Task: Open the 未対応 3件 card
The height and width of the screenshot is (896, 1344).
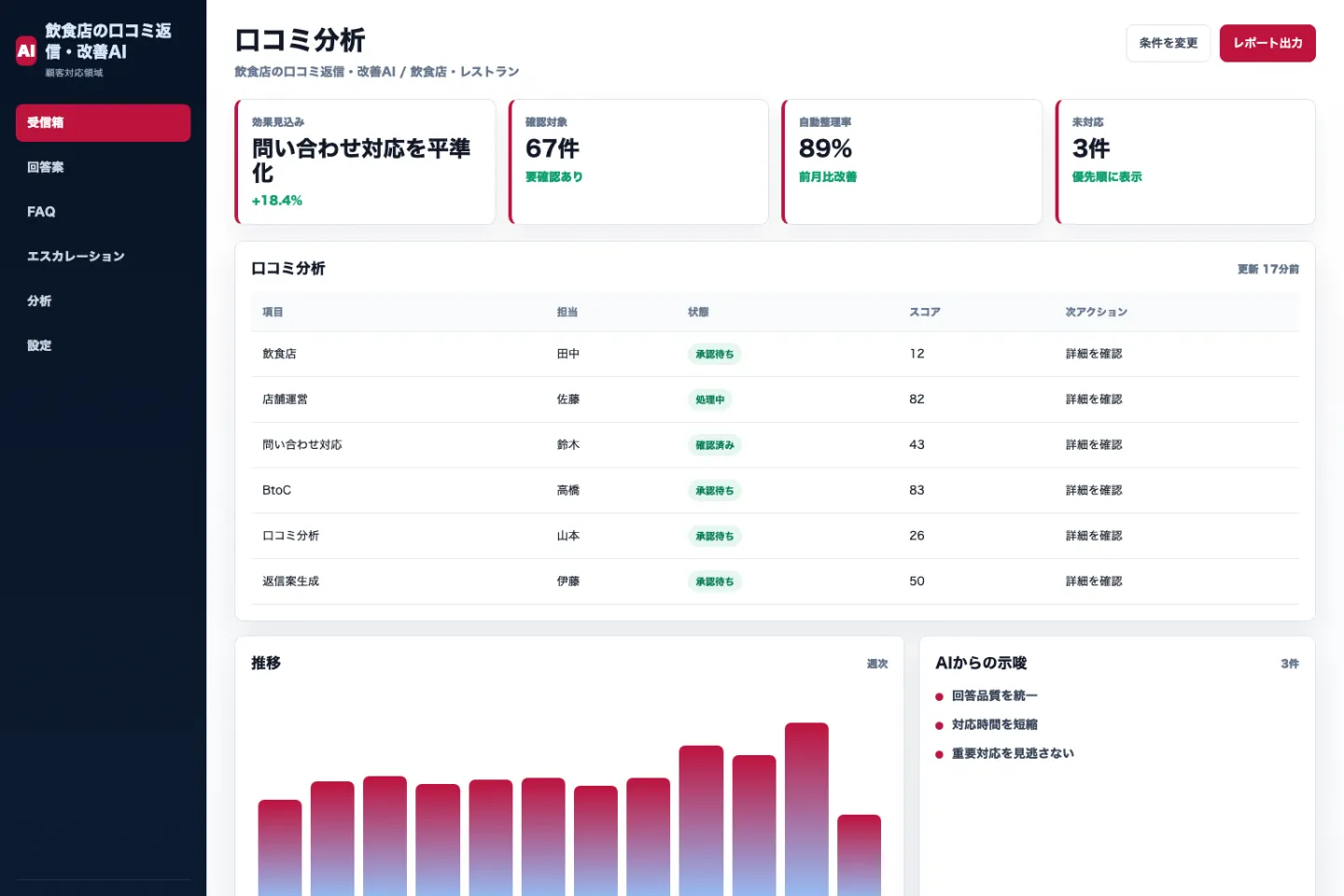Action: (x=1185, y=161)
